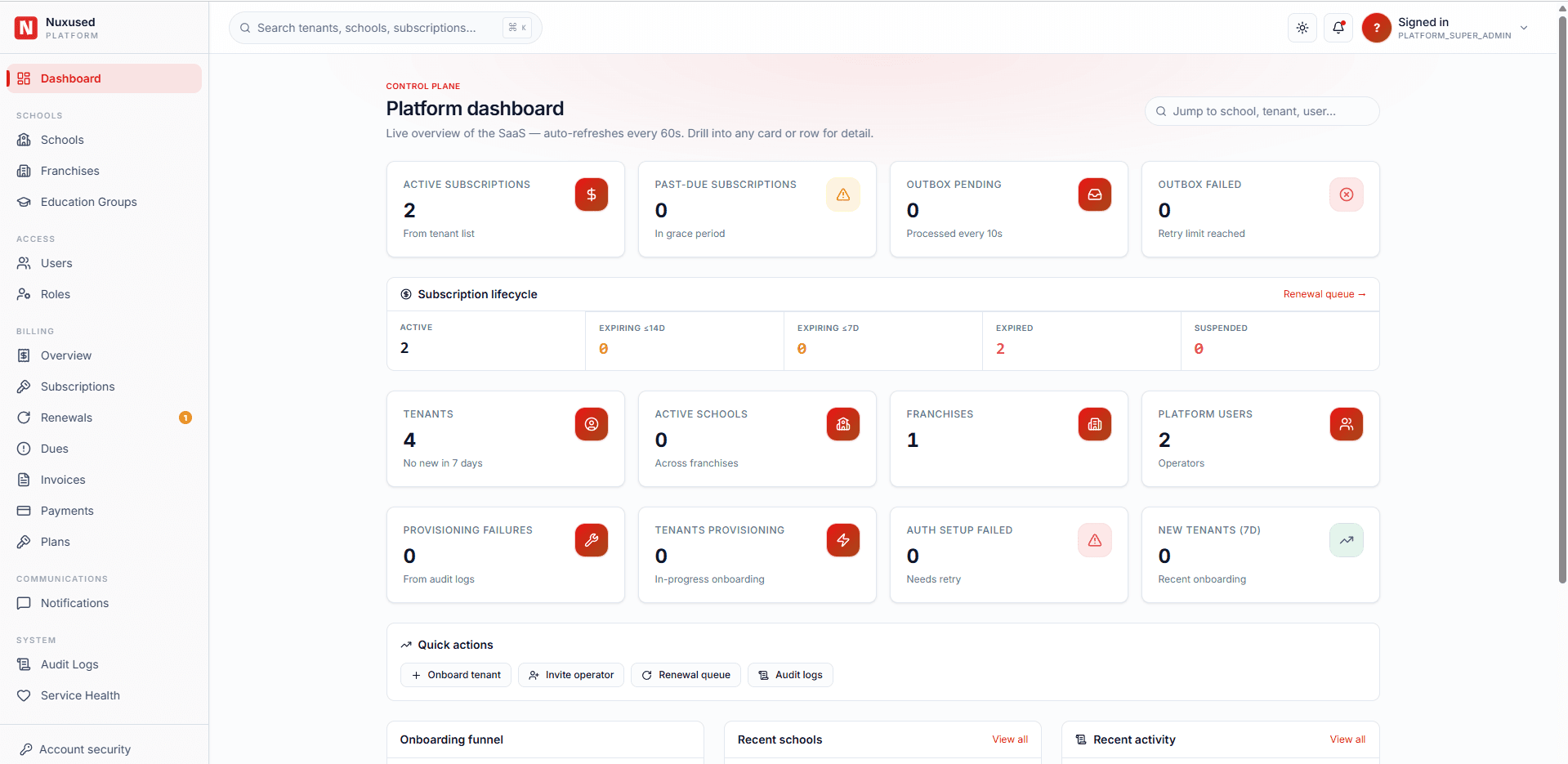Click View all in Recent schools
This screenshot has width=1568, height=764.
click(1010, 739)
